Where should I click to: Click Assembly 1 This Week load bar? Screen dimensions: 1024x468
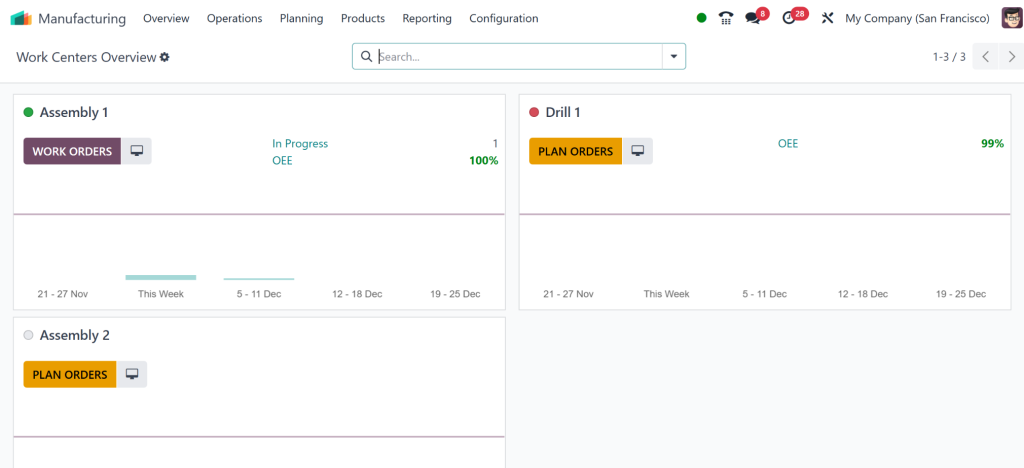click(161, 277)
